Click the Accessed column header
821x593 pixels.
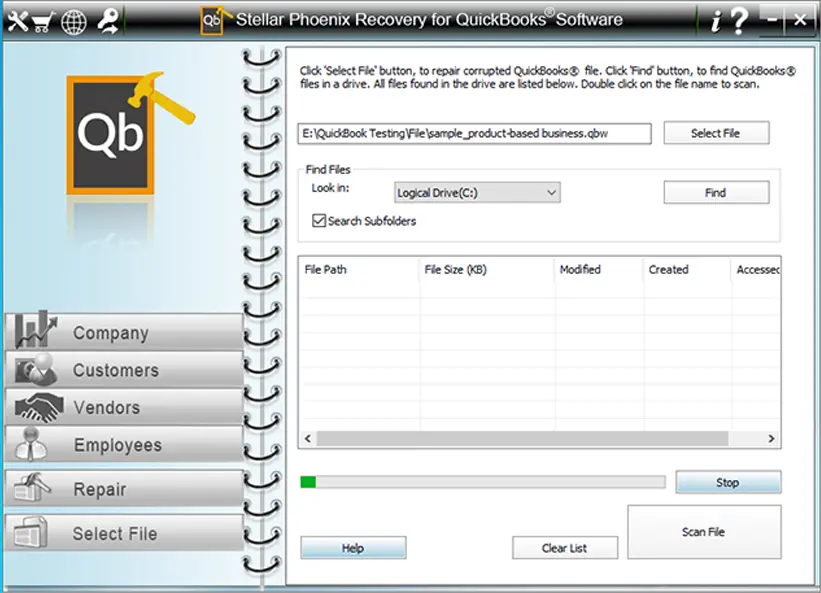tap(756, 270)
